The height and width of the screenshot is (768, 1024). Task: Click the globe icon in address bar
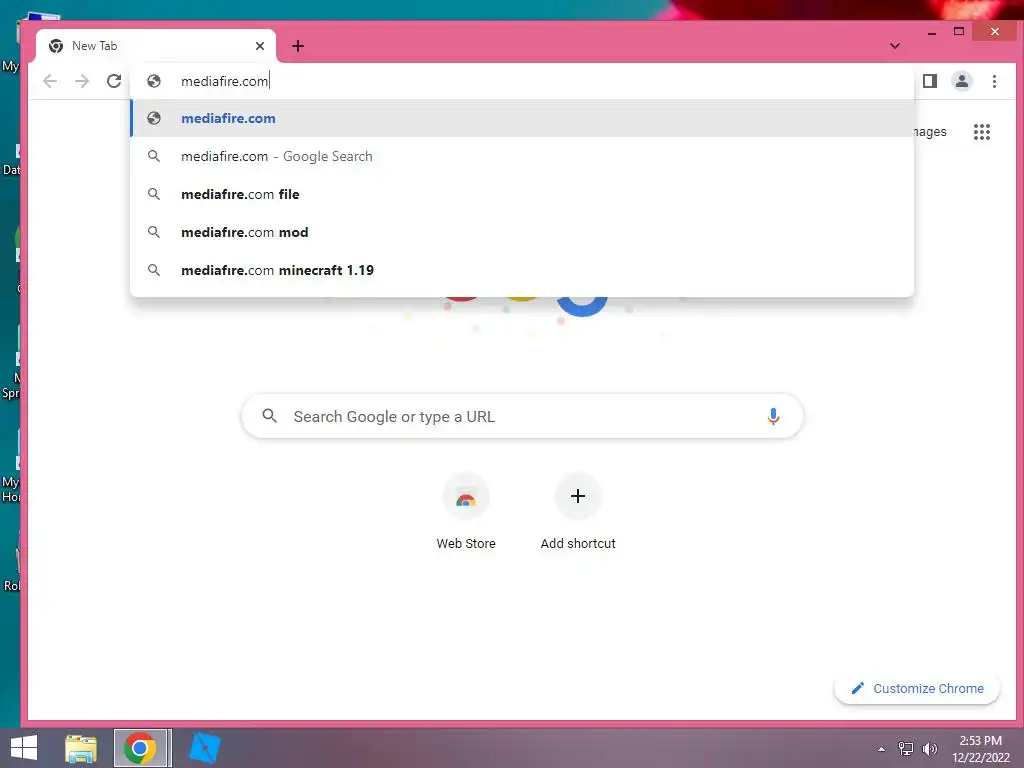click(154, 81)
